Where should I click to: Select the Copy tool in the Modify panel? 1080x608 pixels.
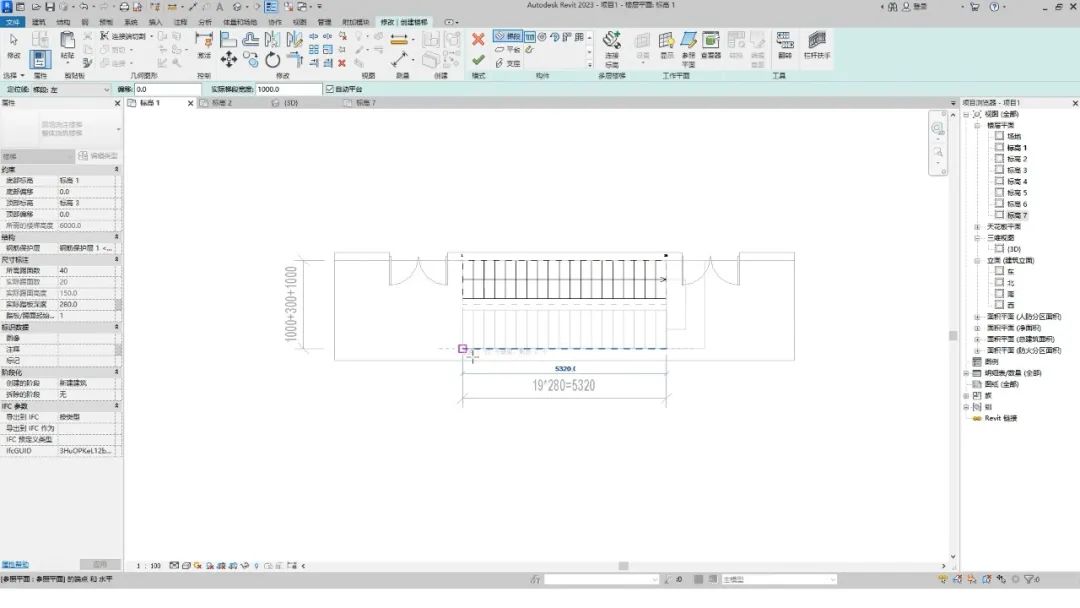251,60
